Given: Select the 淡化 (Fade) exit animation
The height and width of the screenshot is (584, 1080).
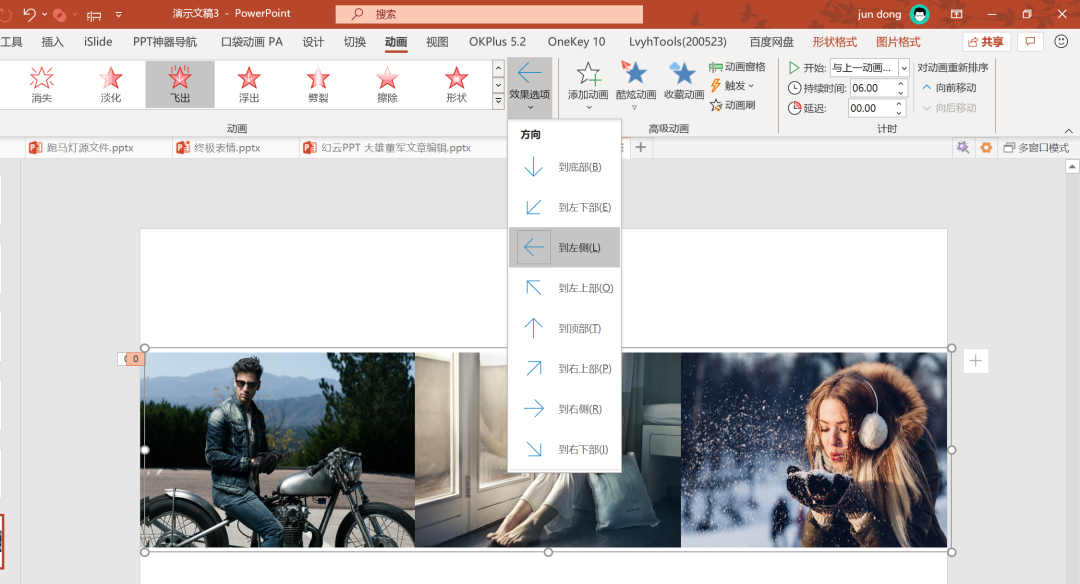Looking at the screenshot, I should coord(110,84).
